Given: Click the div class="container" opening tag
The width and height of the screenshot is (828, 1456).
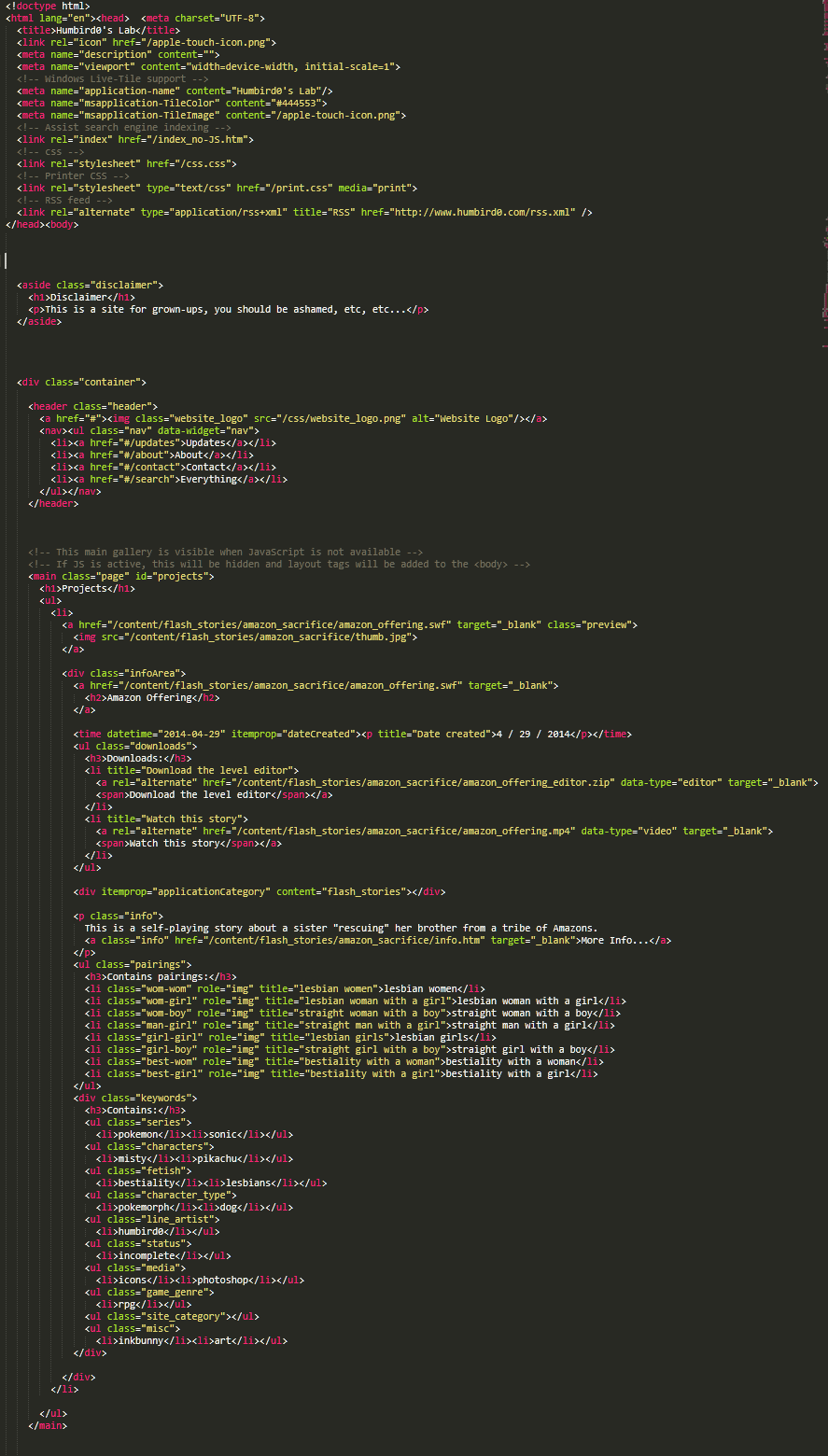Looking at the screenshot, I should pyautogui.click(x=81, y=382).
